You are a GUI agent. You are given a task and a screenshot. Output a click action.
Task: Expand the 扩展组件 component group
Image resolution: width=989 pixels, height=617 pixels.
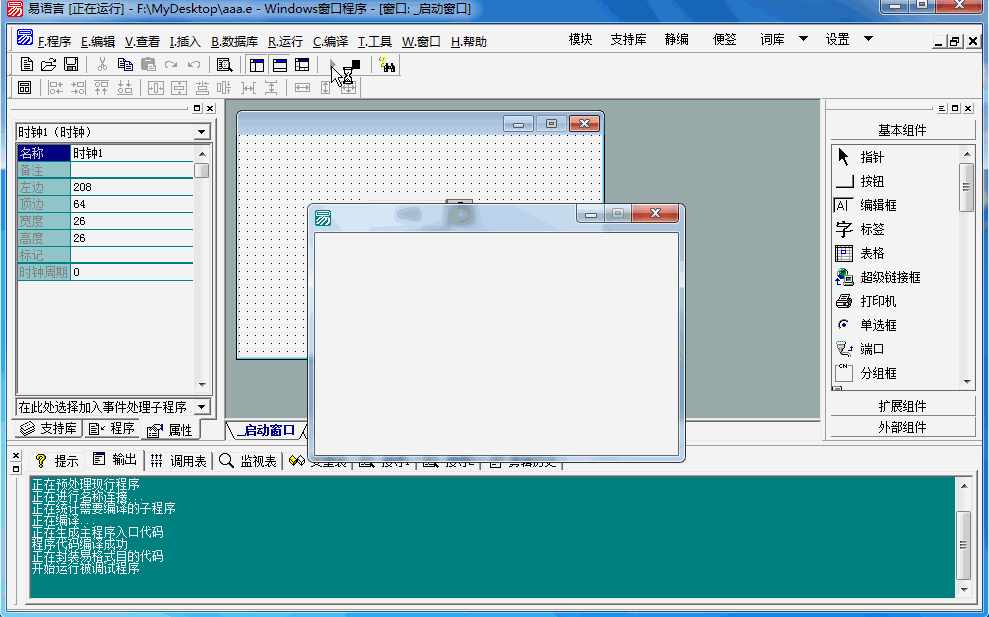902,406
